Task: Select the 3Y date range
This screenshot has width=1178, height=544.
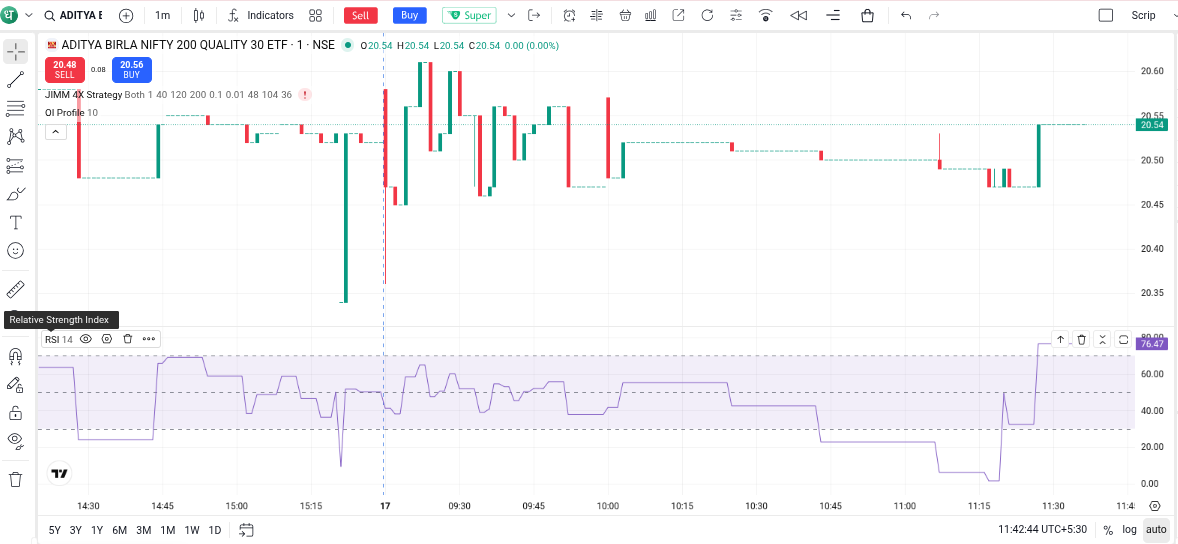Action: (x=76, y=530)
